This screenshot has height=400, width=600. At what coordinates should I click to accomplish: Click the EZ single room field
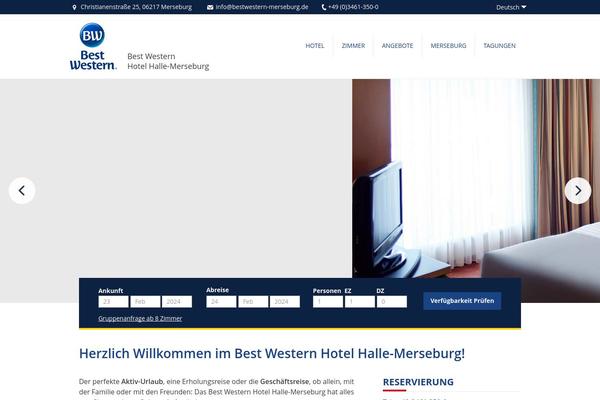tap(360, 302)
